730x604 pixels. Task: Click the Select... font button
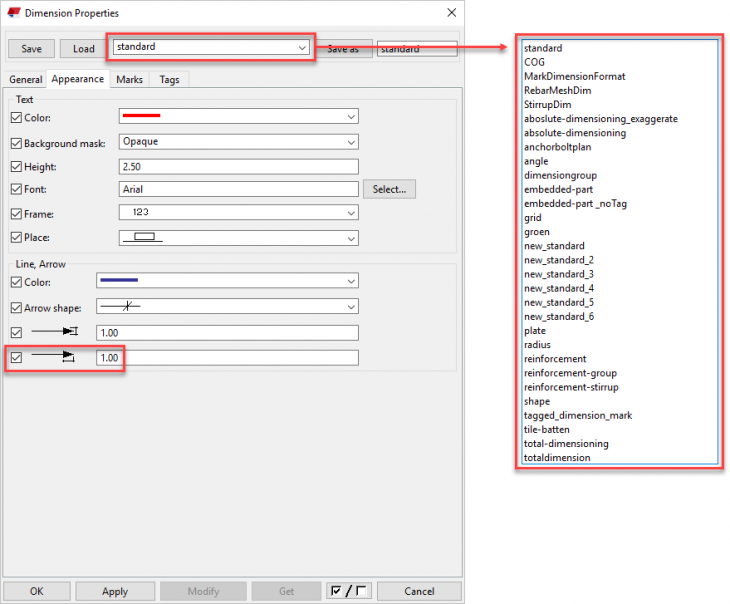click(389, 189)
